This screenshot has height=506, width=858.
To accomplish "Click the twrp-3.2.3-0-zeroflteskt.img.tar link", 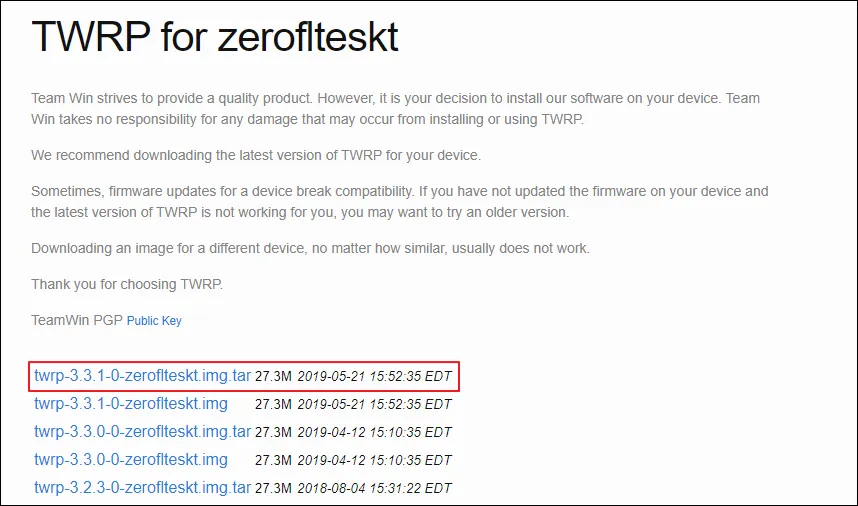I will tap(142, 488).
